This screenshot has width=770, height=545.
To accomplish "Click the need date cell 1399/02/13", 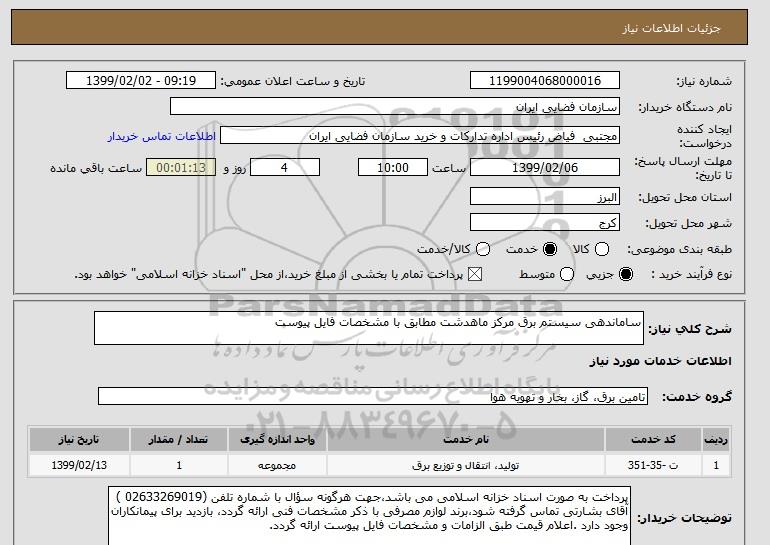I will pyautogui.click(x=79, y=465).
